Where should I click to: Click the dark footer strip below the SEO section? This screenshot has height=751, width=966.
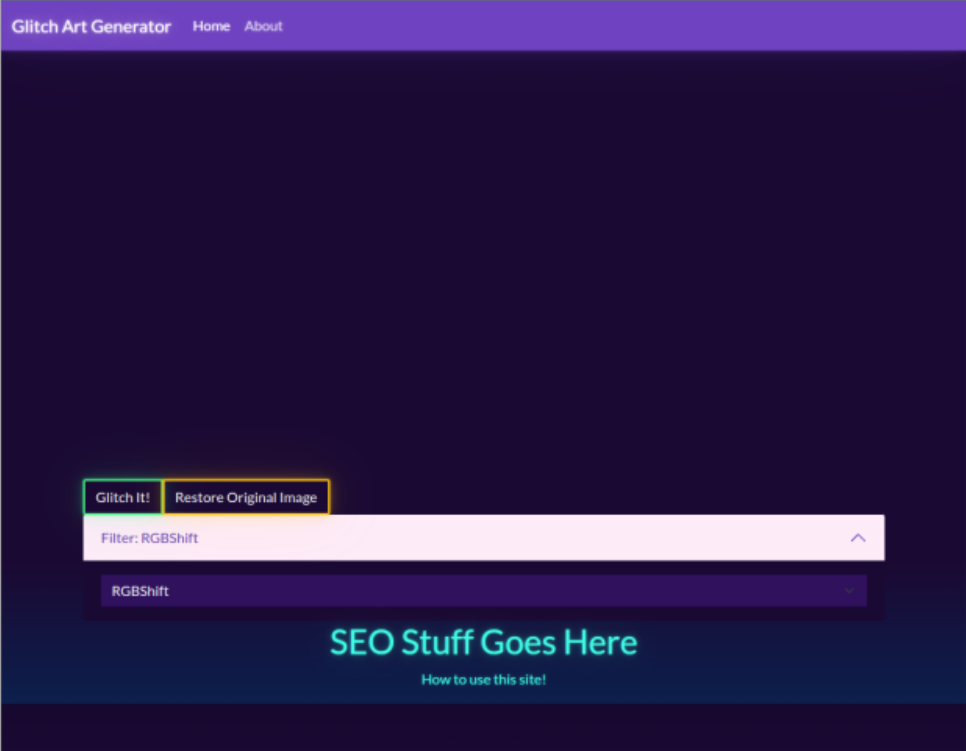point(483,726)
